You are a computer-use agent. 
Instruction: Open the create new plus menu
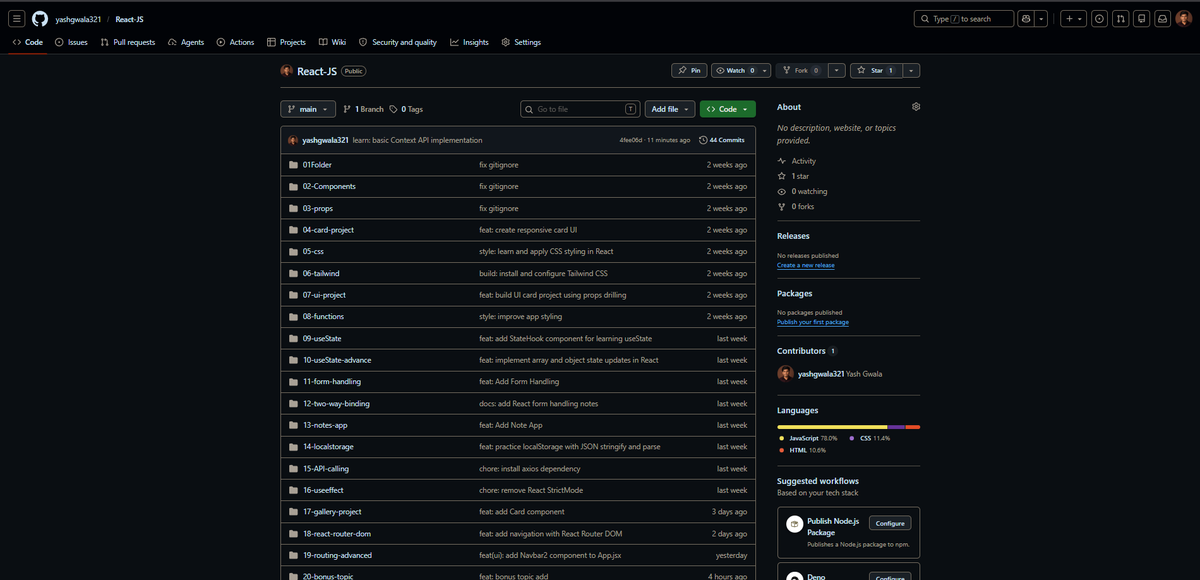[x=1073, y=19]
